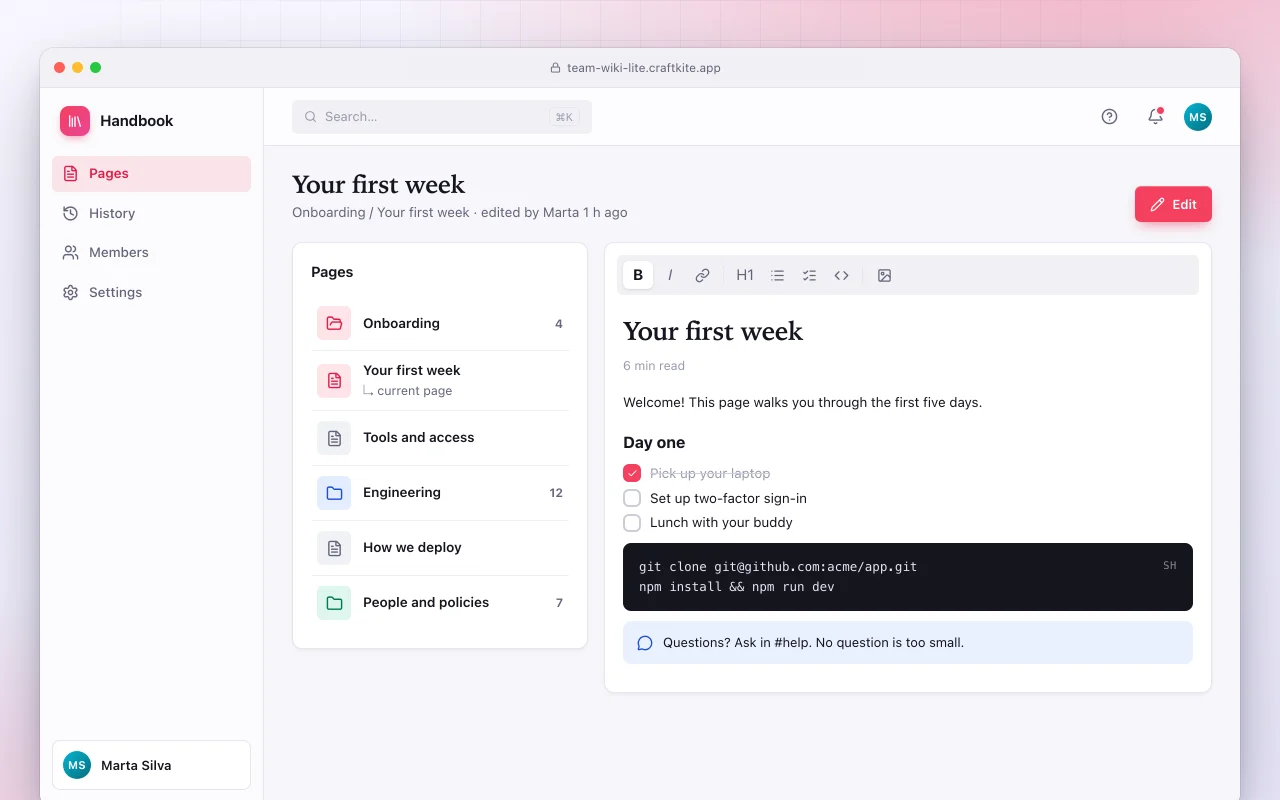The height and width of the screenshot is (800, 1280).
Task: Click the Handbook logo icon
Action: click(x=75, y=121)
